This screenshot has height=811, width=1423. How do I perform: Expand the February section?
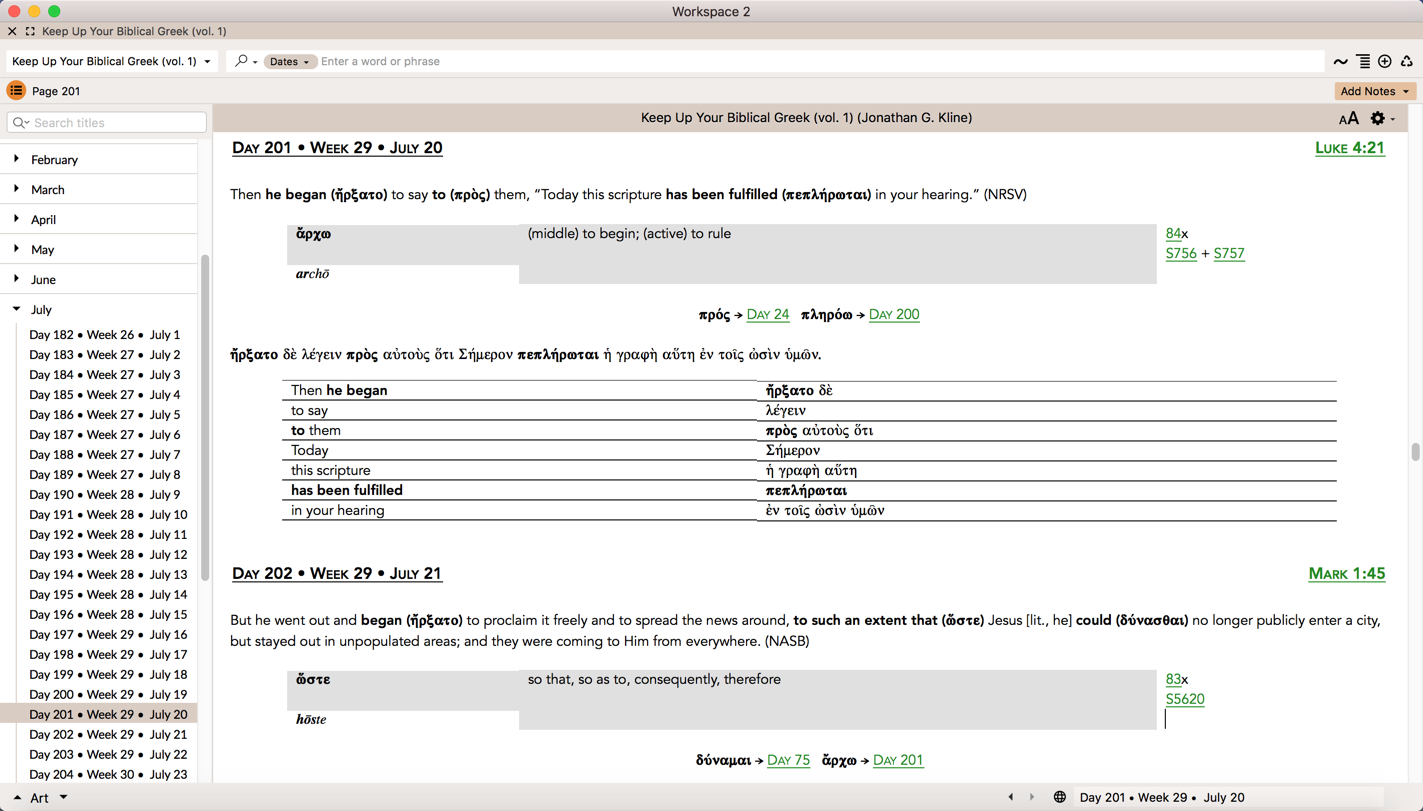click(x=16, y=159)
